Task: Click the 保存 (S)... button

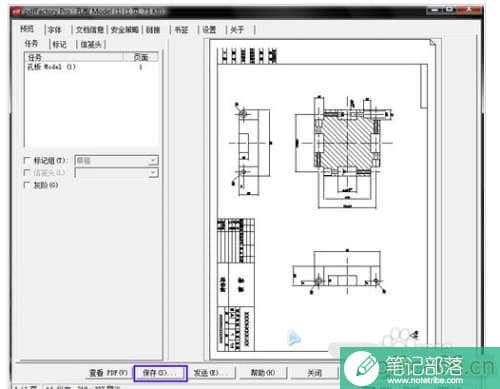Action: pos(160,373)
